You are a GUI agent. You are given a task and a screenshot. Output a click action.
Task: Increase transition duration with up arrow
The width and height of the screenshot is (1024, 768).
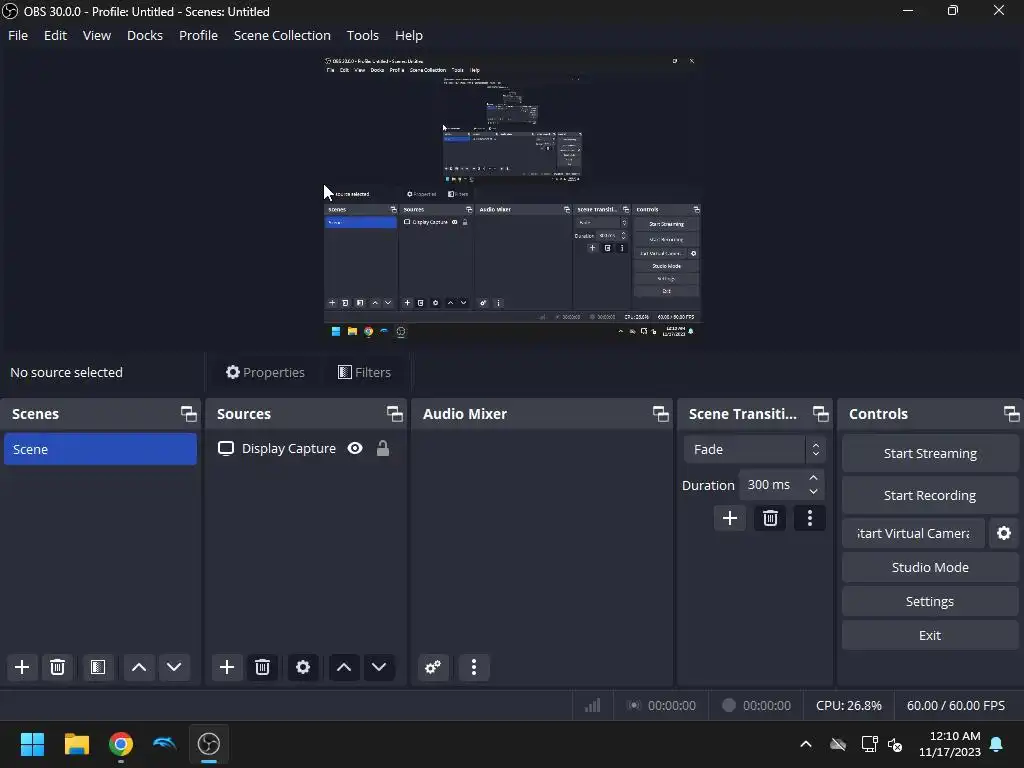814,478
